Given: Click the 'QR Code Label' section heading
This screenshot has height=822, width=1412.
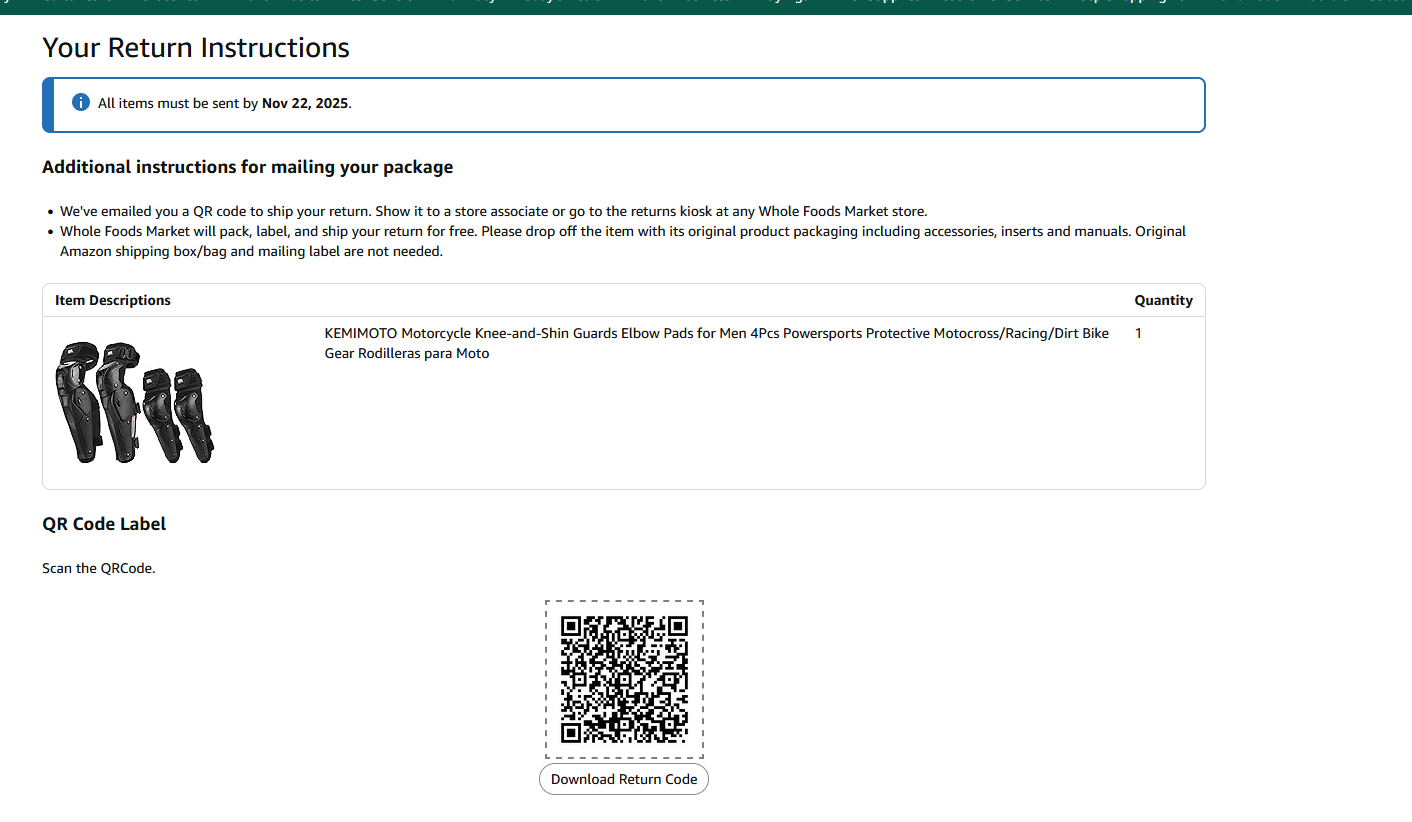Looking at the screenshot, I should 104,524.
